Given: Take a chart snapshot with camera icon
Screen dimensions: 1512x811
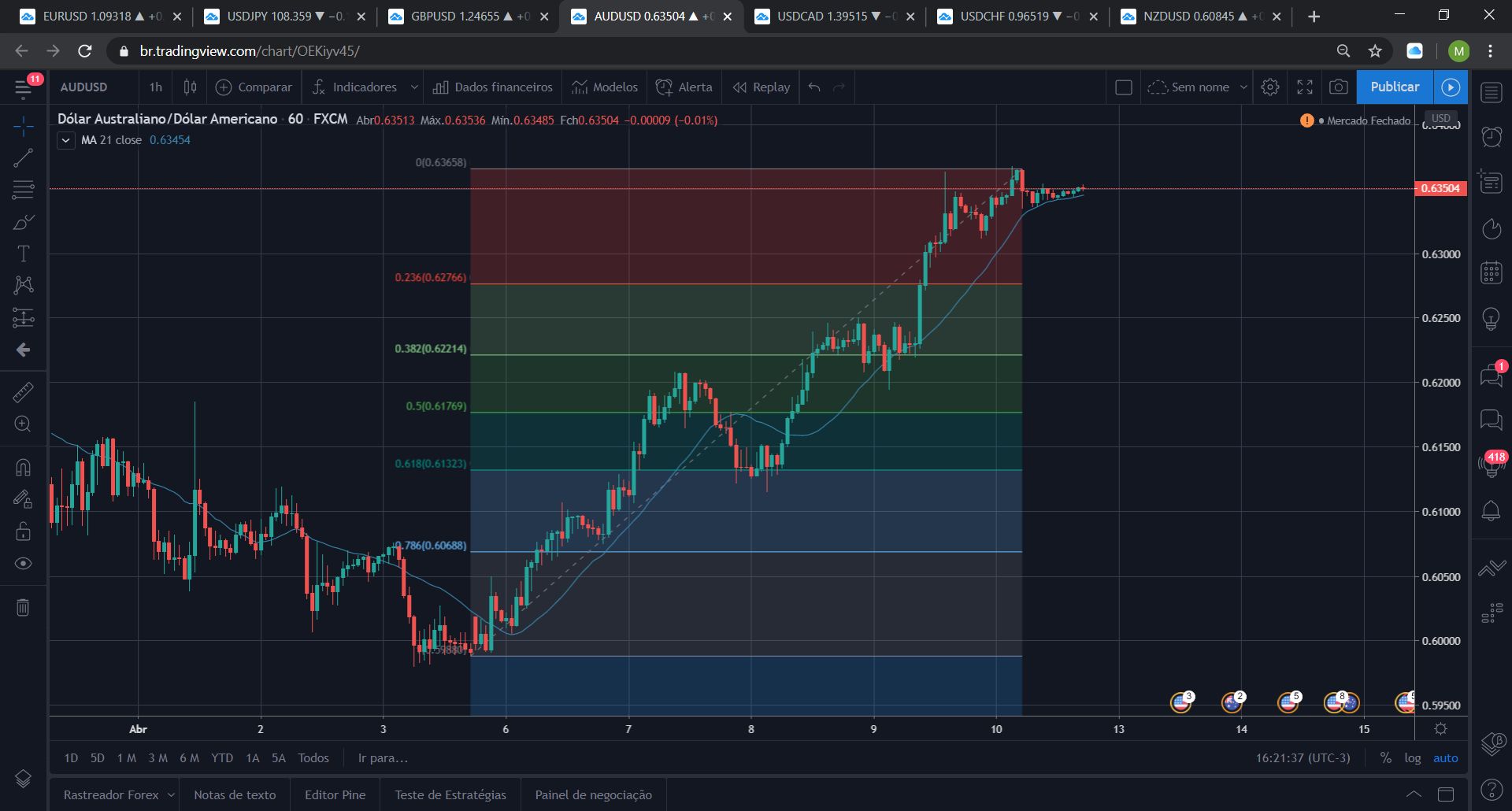Looking at the screenshot, I should pos(1339,87).
